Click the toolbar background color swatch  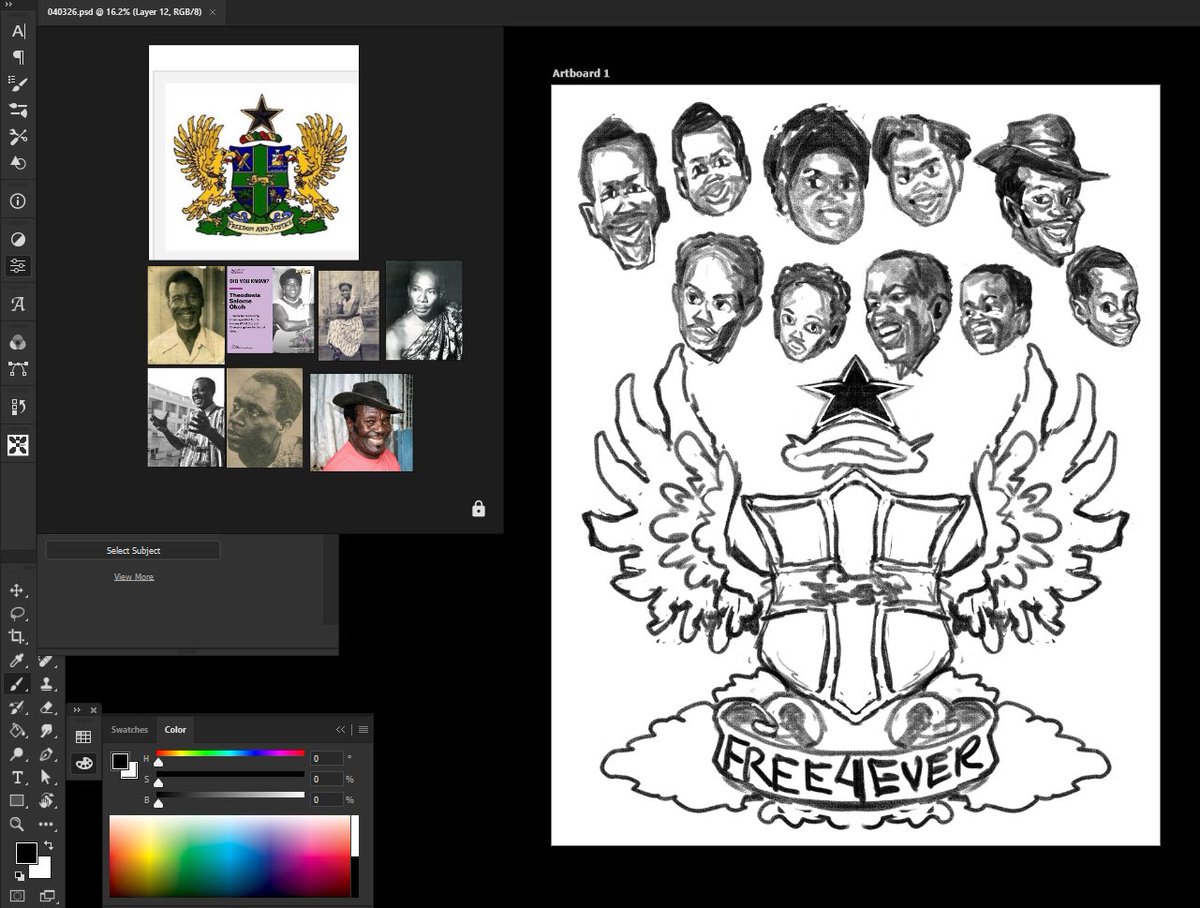(41, 867)
